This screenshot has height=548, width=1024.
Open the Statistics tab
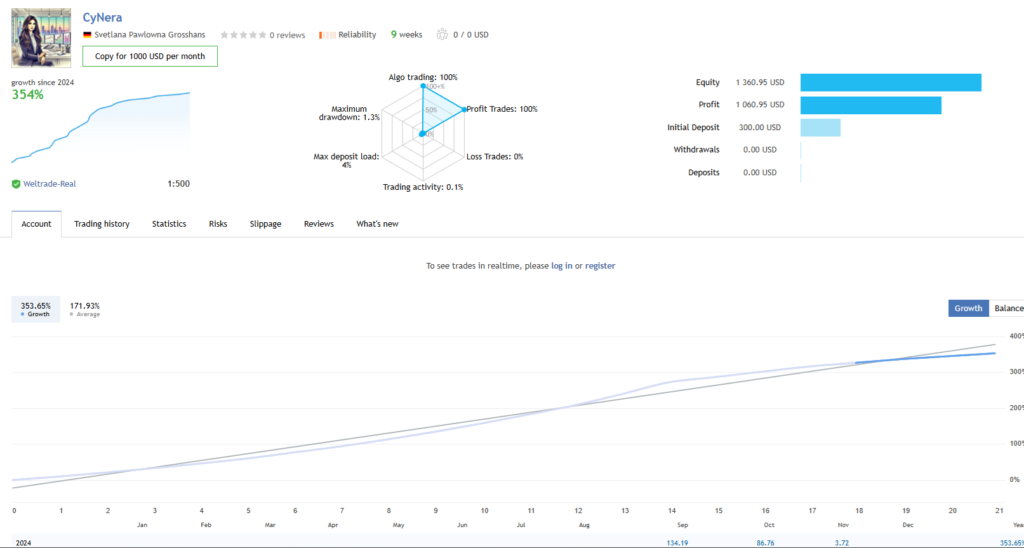tap(169, 224)
